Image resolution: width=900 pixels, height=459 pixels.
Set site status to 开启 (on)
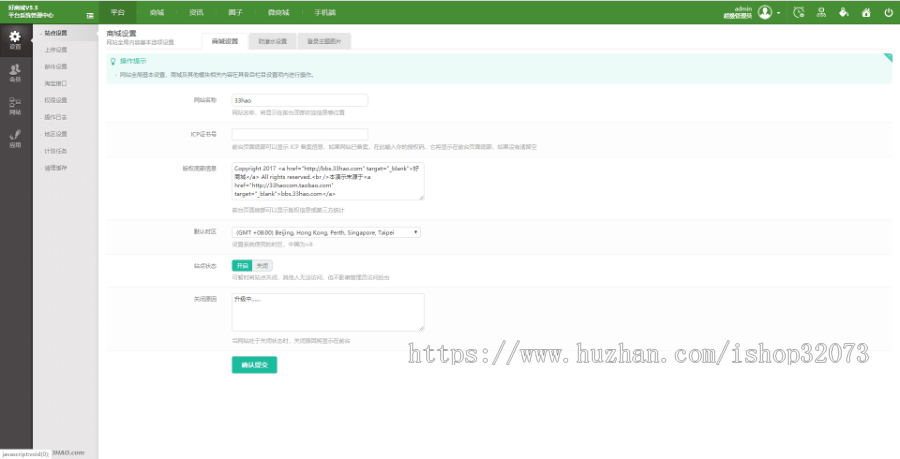(x=242, y=266)
